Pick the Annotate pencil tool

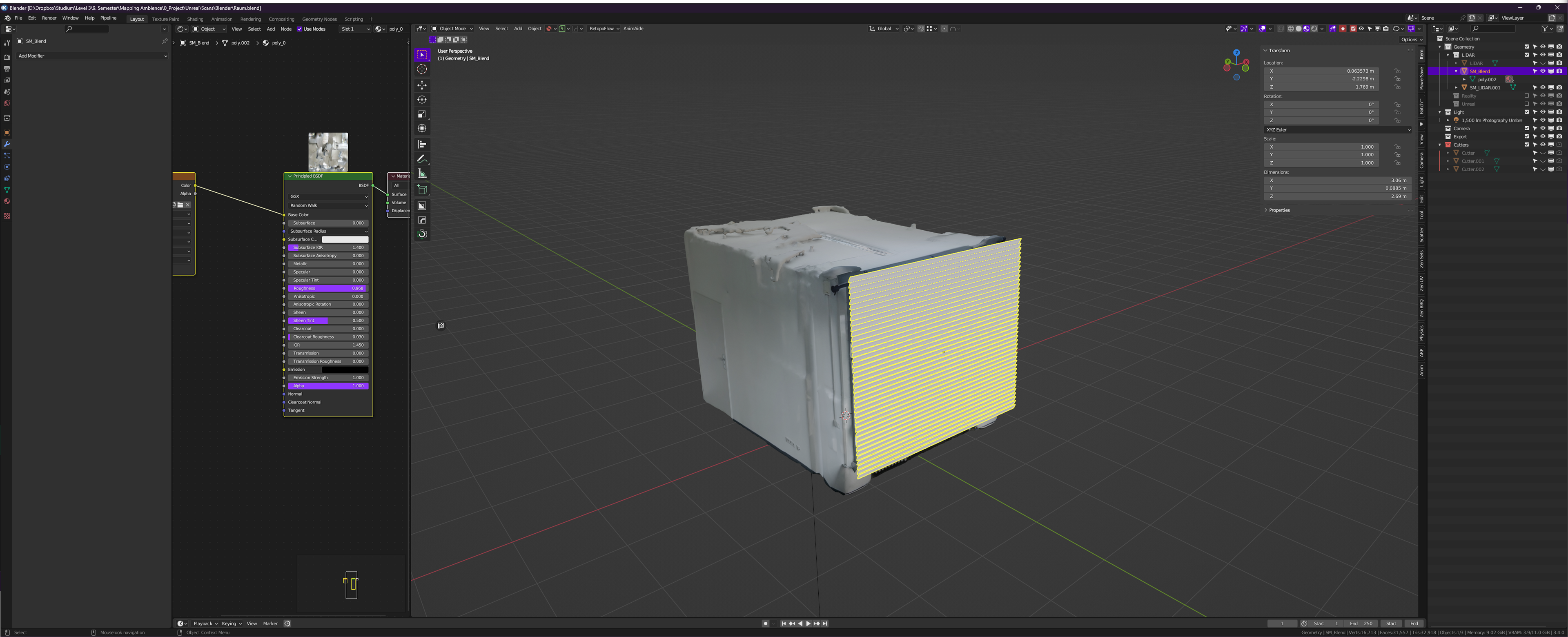(422, 159)
